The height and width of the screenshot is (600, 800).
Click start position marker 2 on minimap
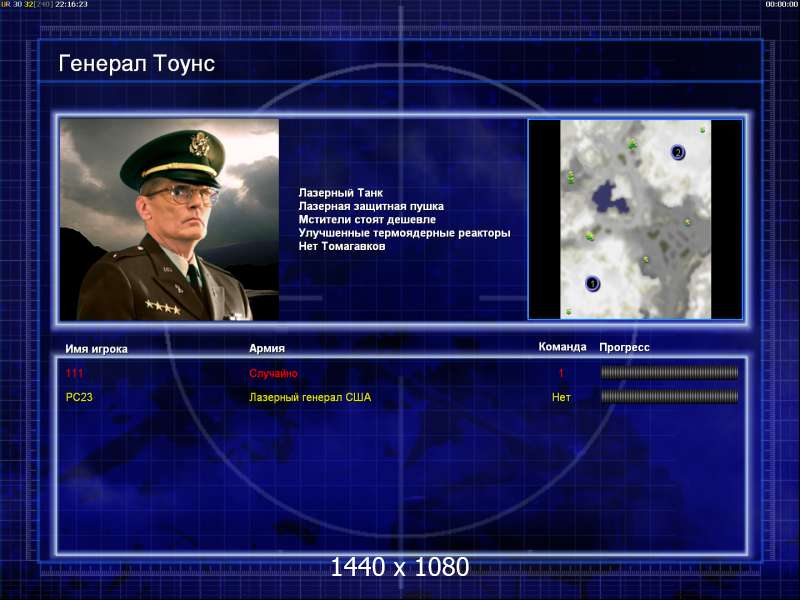point(678,152)
